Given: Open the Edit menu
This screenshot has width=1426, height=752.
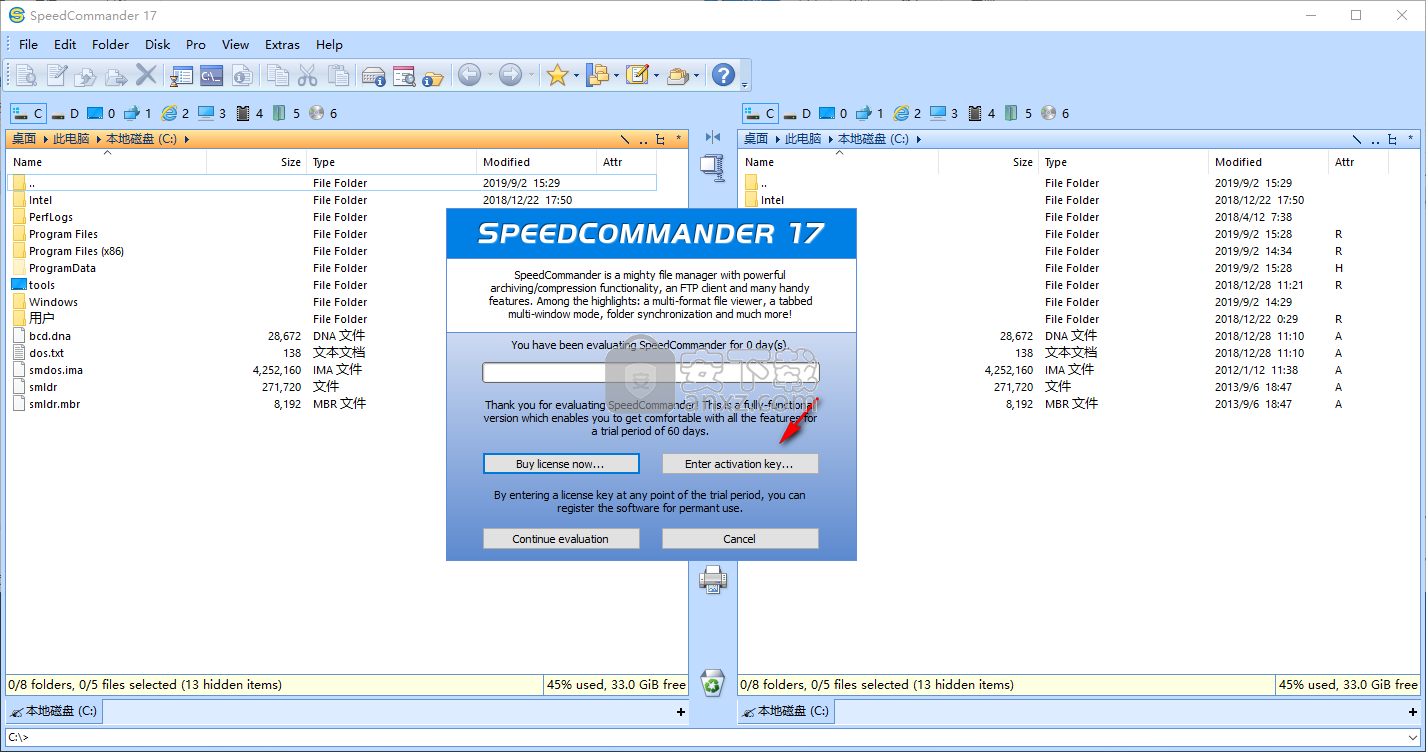Looking at the screenshot, I should (65, 44).
